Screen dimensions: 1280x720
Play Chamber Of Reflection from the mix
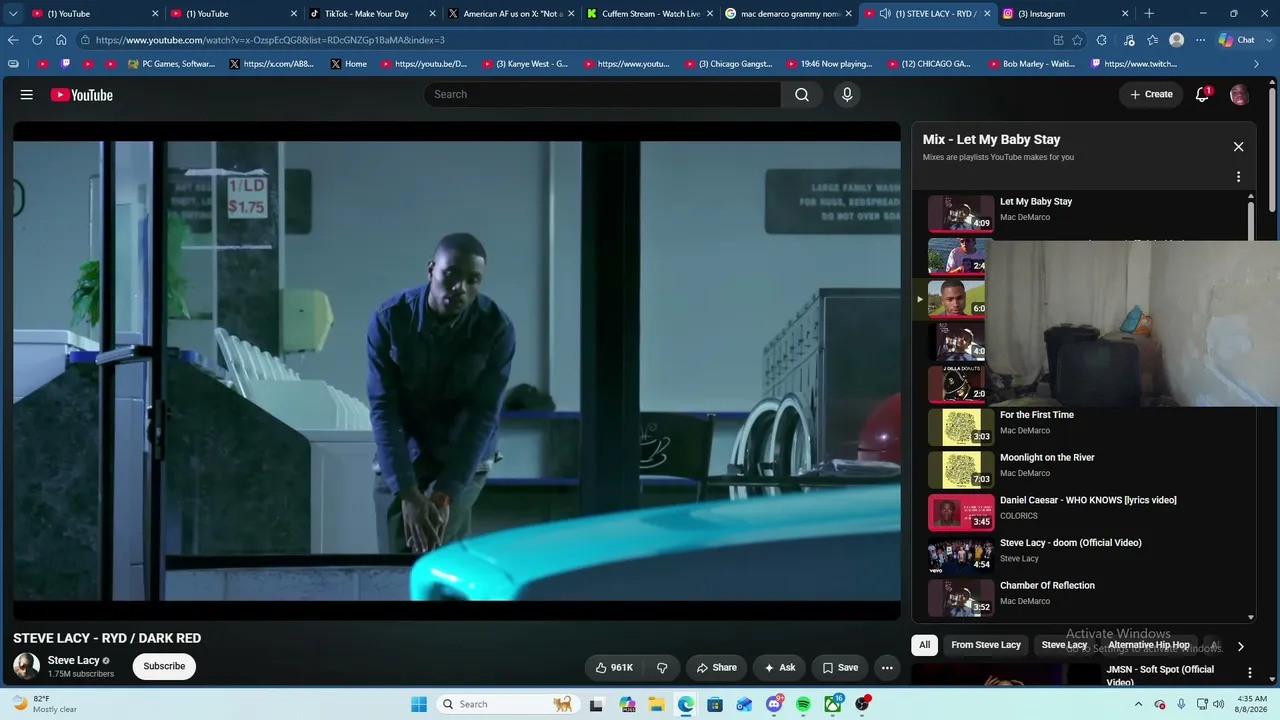[x=1084, y=597]
